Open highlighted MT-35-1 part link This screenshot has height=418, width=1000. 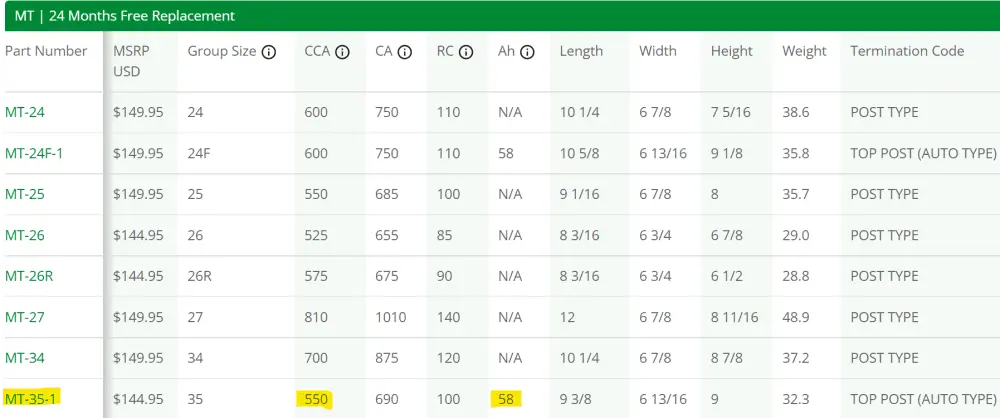tap(33, 400)
